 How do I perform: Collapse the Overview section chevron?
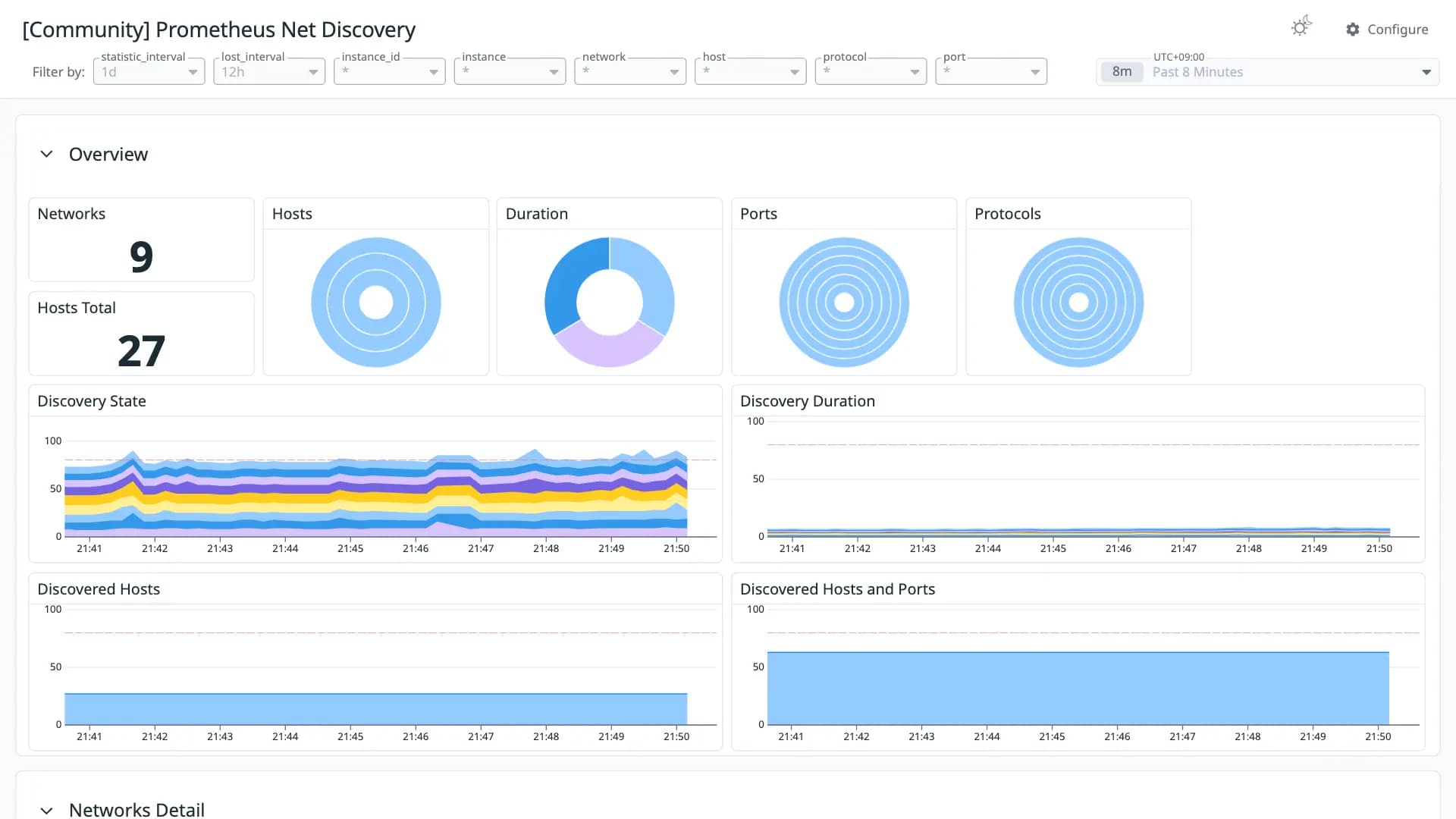coord(46,154)
